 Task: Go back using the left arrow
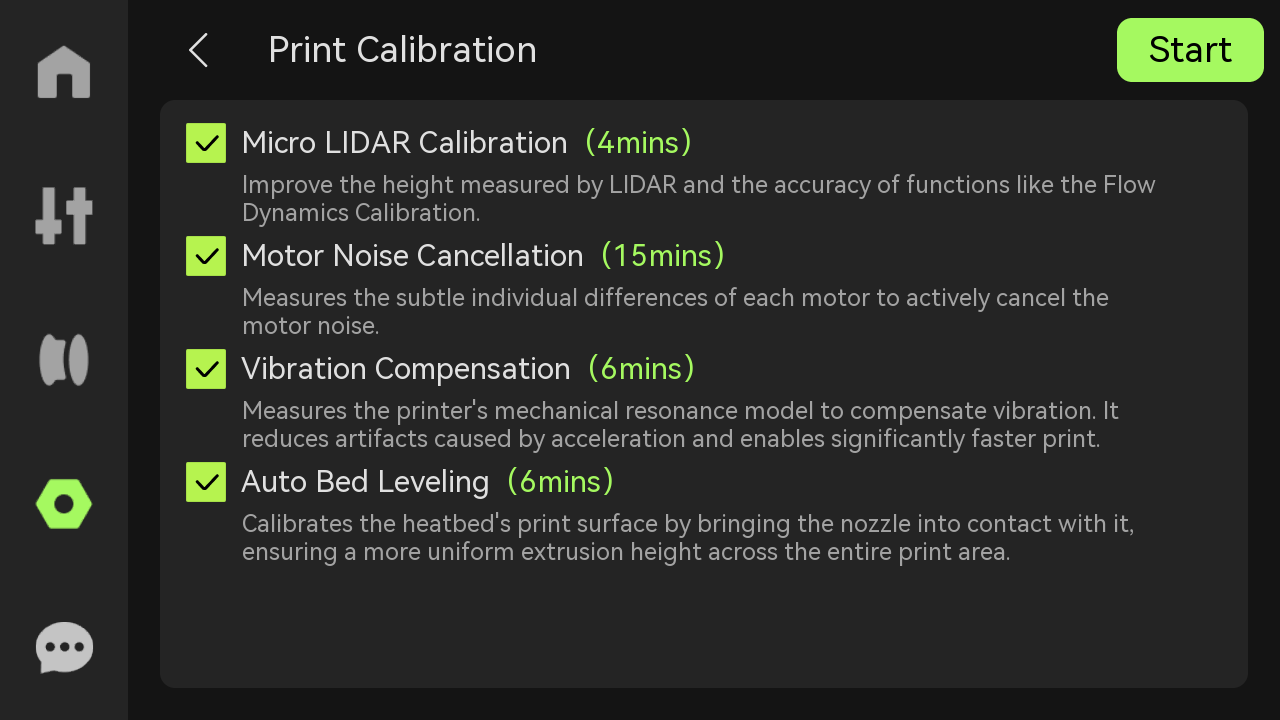click(x=199, y=50)
